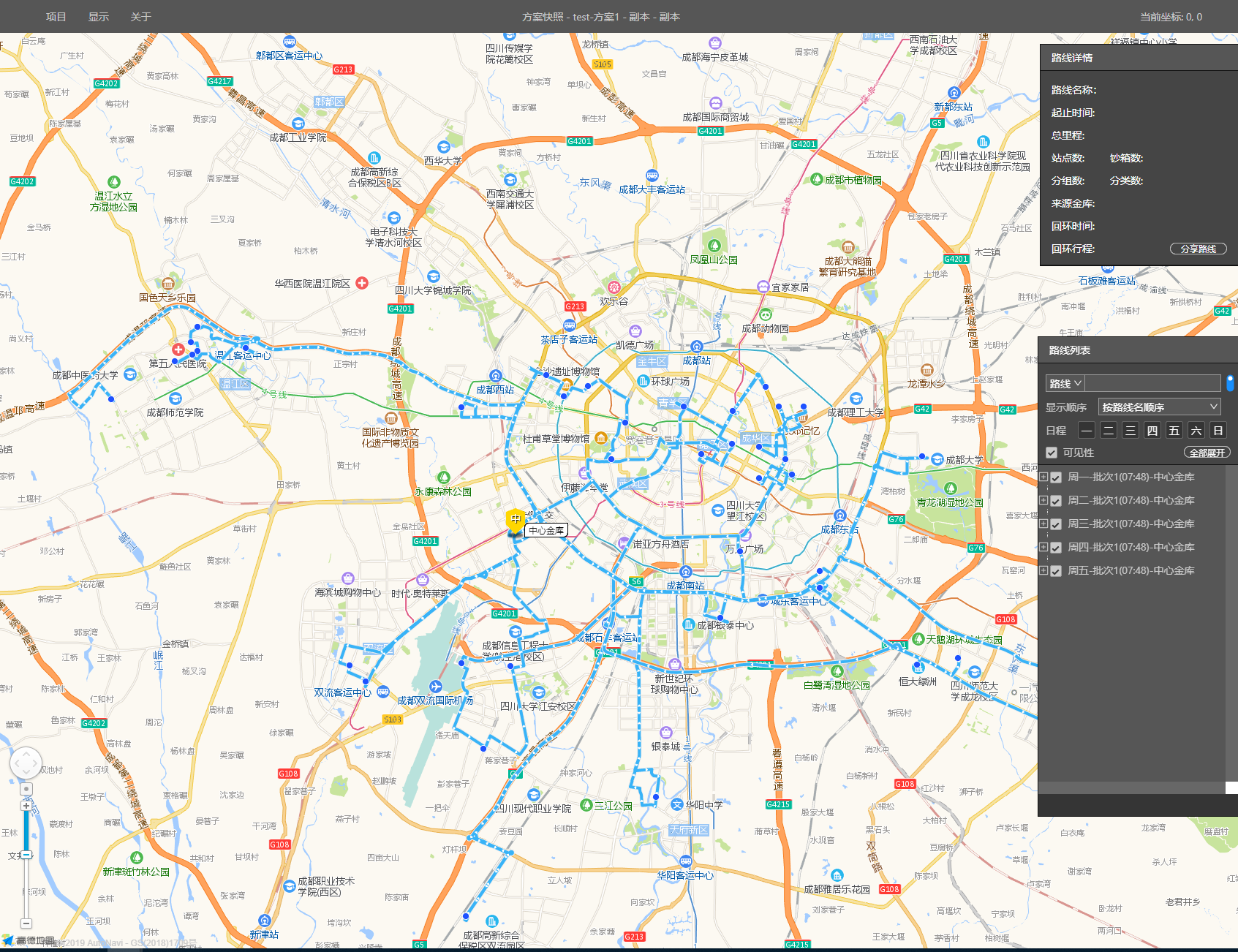Click the 高德地图 logo
This screenshot has width=1238, height=952.
pyautogui.click(x=29, y=940)
